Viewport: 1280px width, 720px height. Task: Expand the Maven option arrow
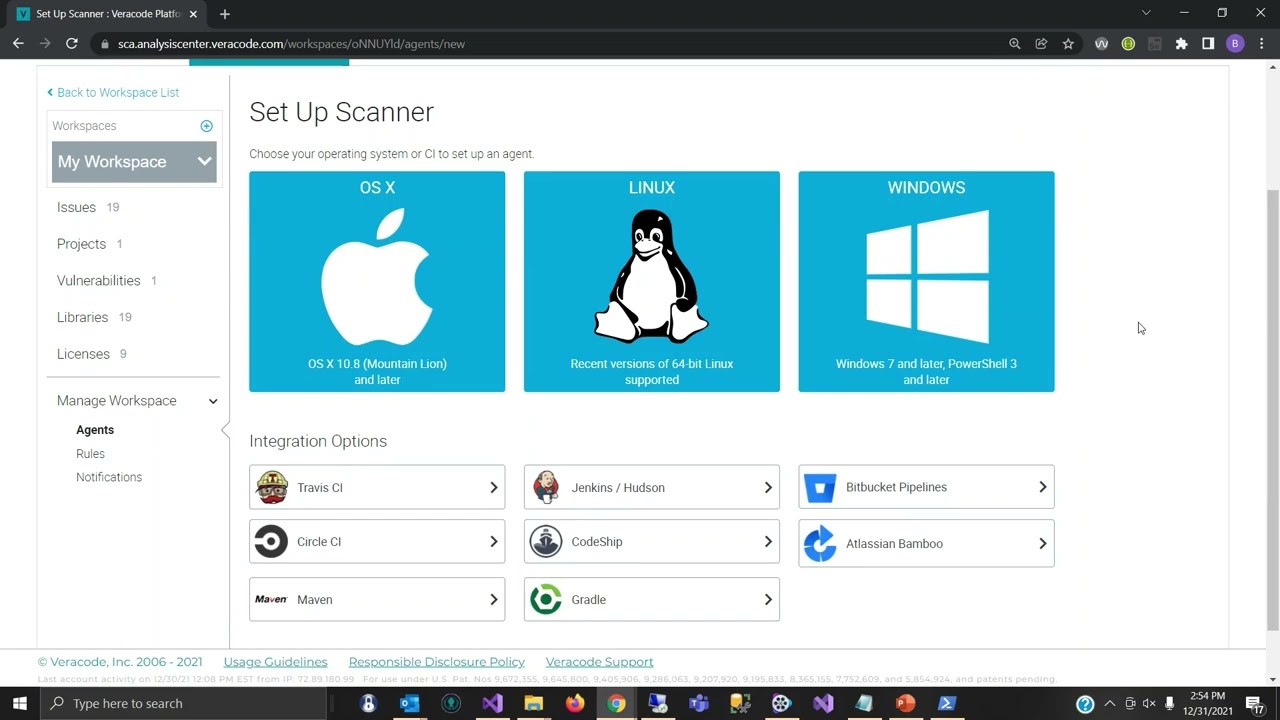tap(493, 599)
